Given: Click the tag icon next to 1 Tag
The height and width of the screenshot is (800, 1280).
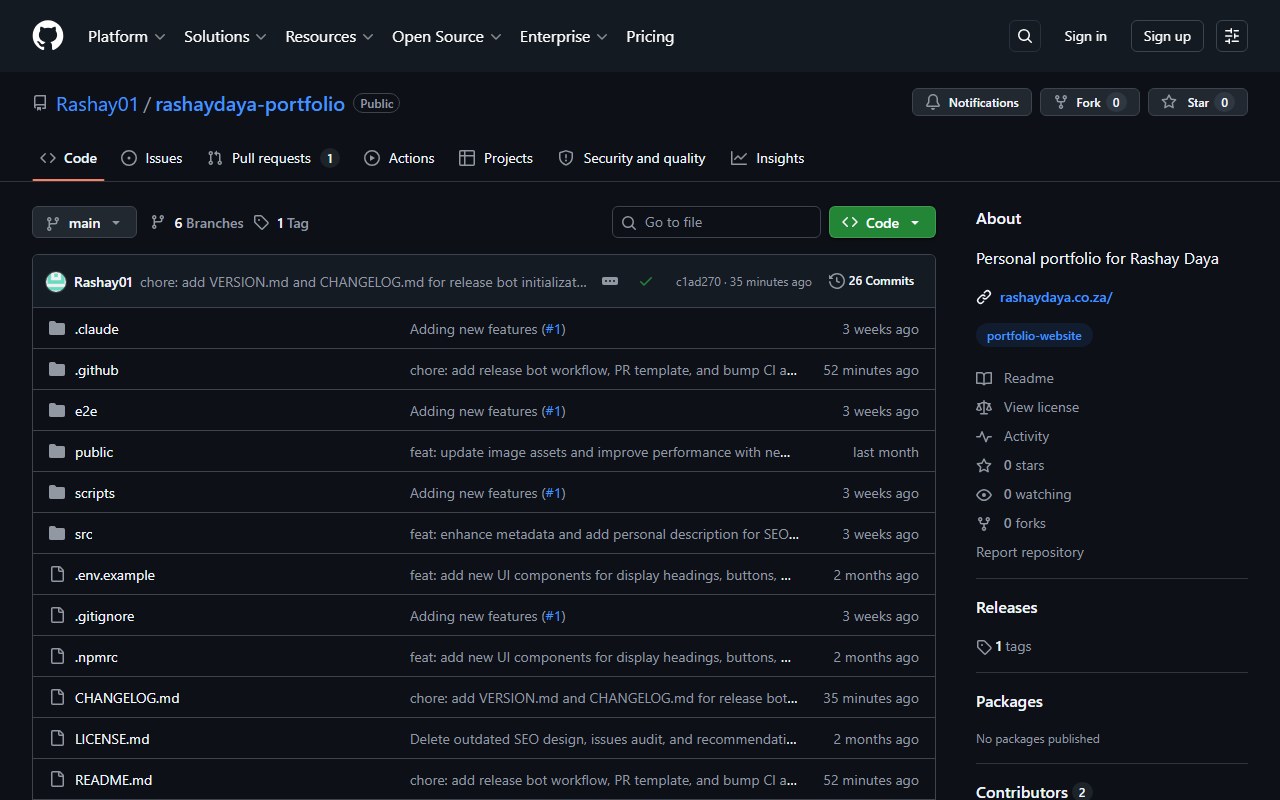Looking at the screenshot, I should pyautogui.click(x=261, y=223).
